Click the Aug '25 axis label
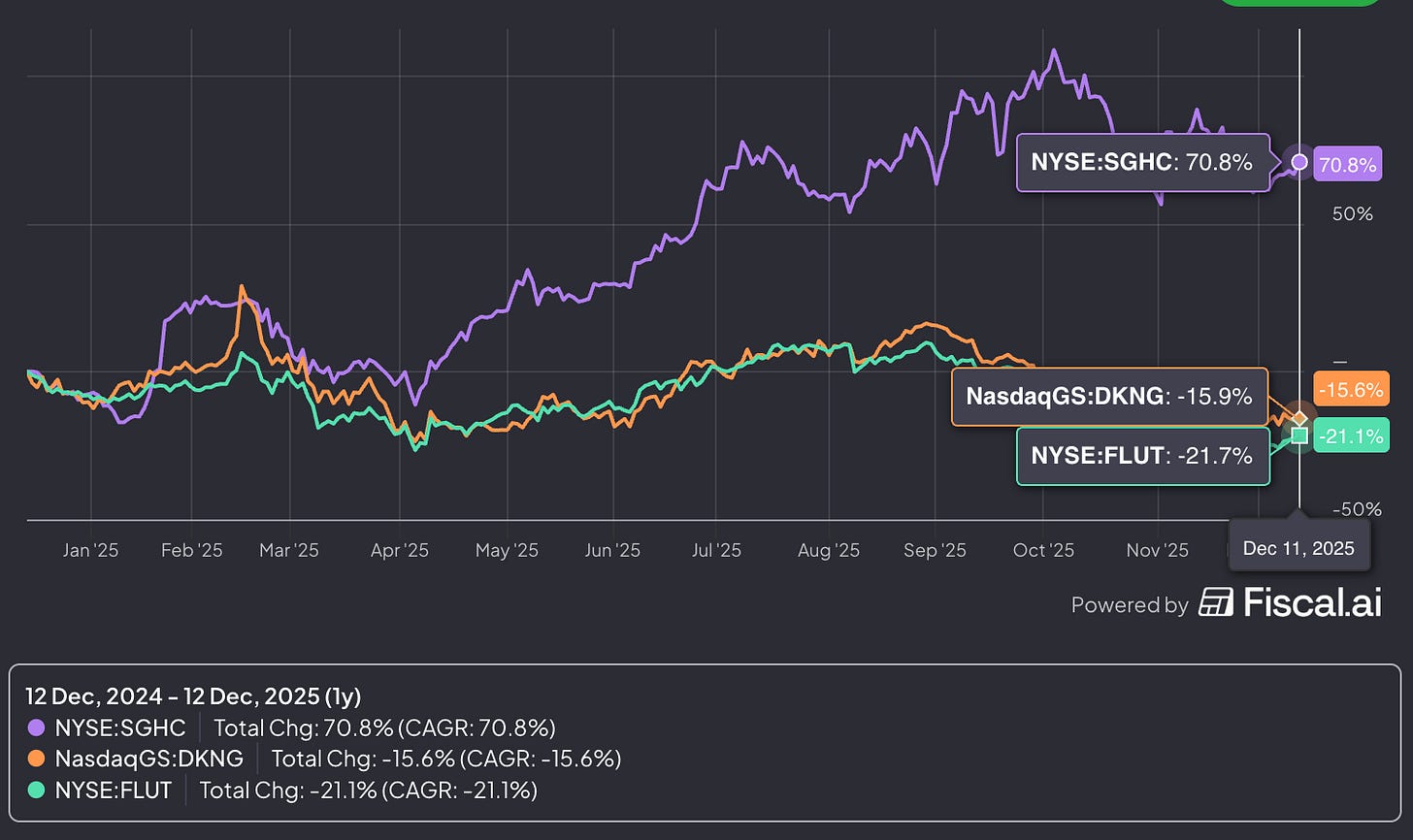 [828, 550]
